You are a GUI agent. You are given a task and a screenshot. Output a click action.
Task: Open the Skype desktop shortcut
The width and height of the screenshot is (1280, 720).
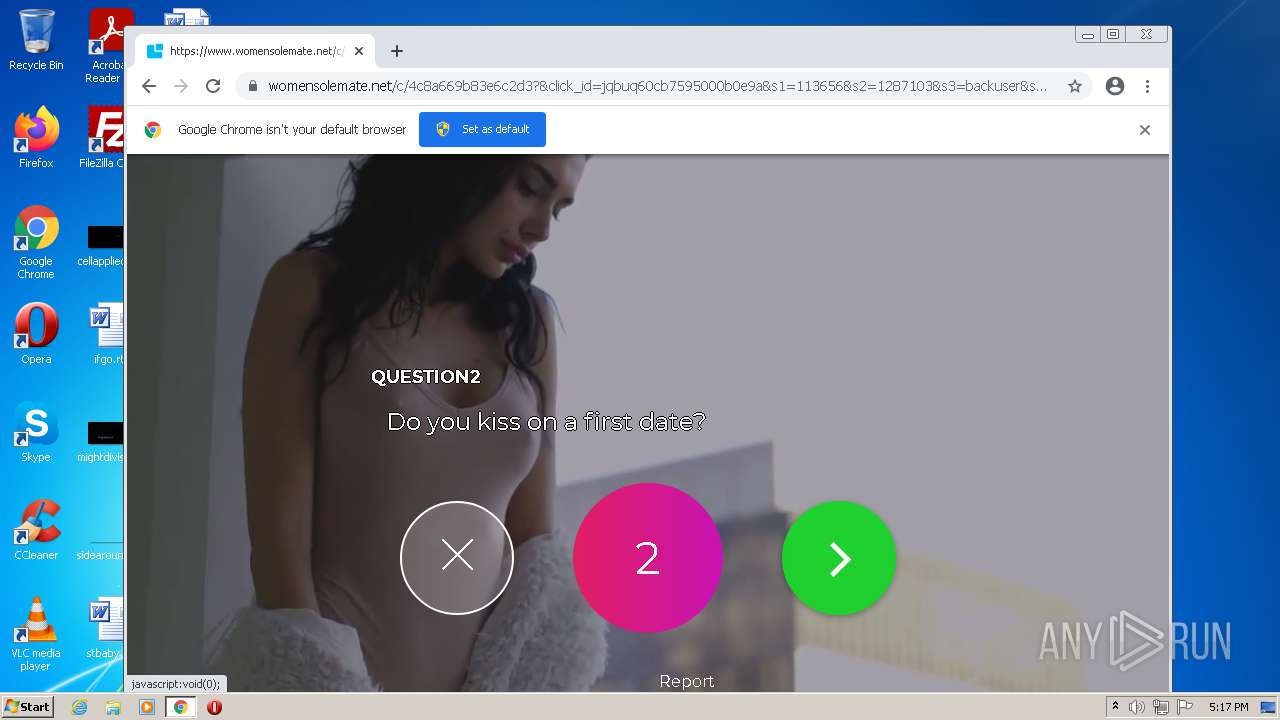36,432
